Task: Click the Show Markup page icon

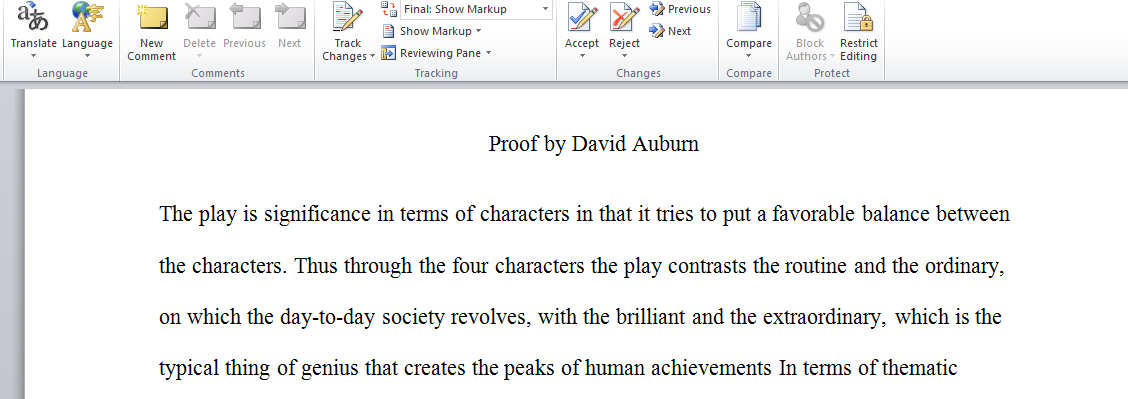Action: 388,31
